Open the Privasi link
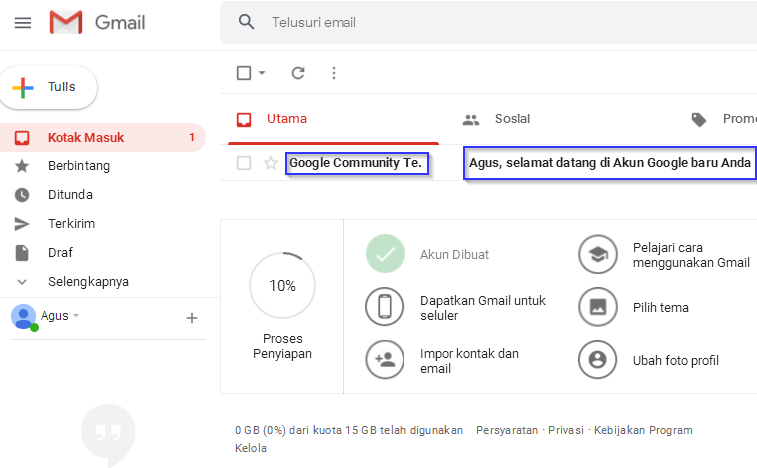 [566, 430]
